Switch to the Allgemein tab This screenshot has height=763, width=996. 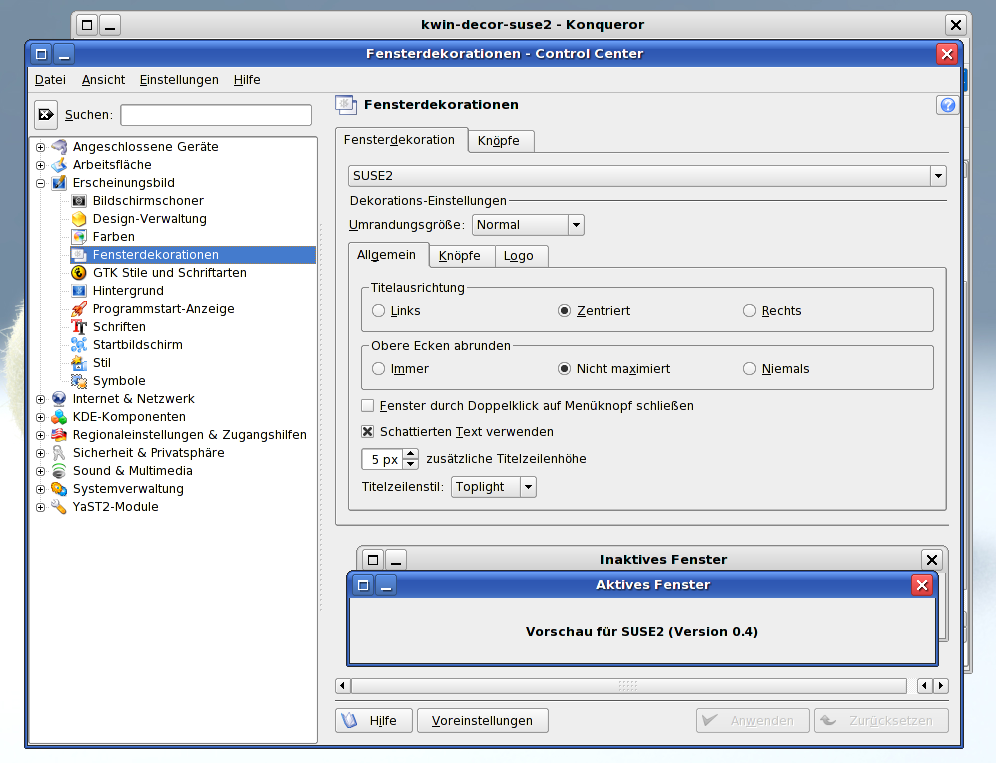point(387,255)
